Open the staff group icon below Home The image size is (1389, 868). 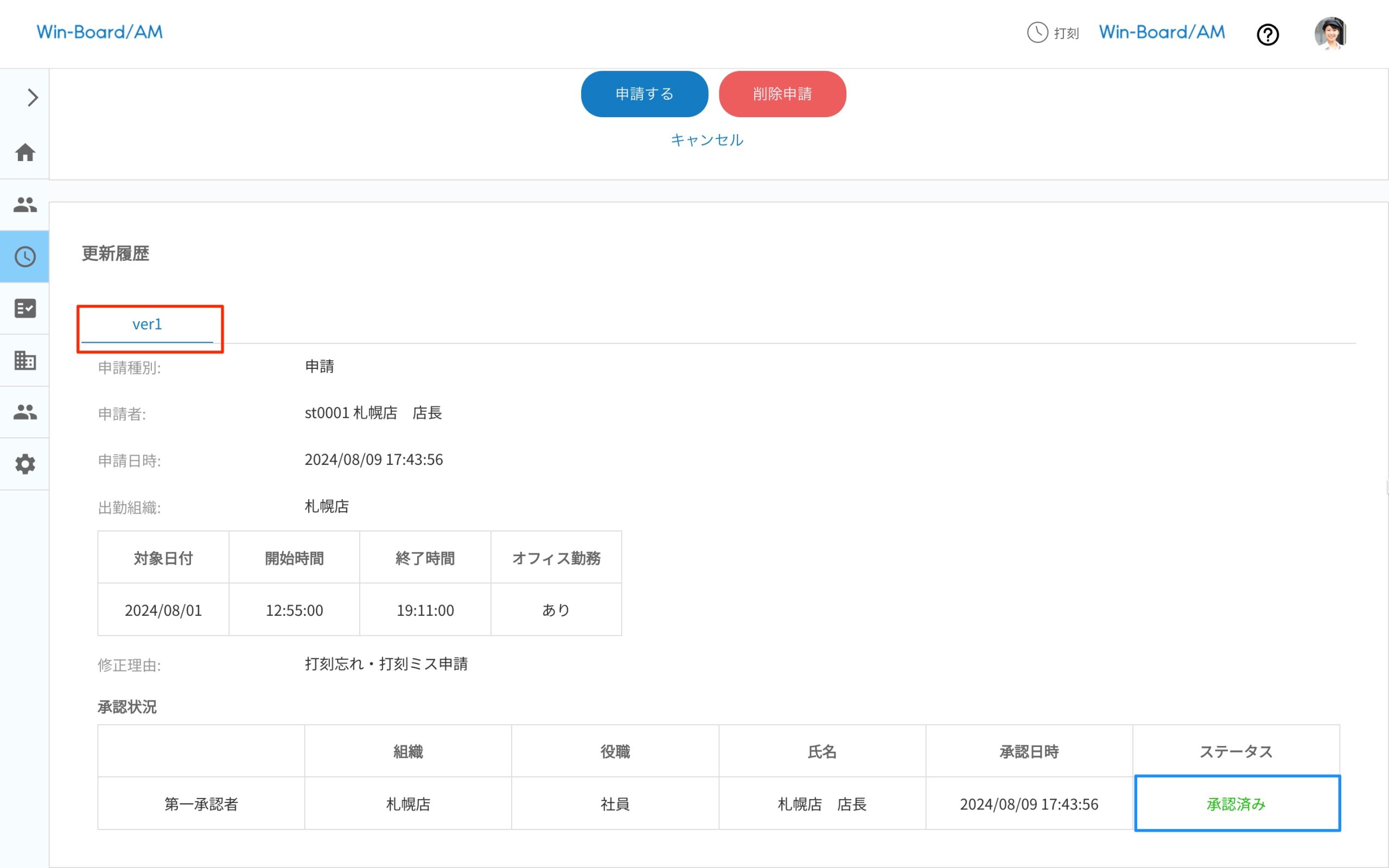click(x=26, y=205)
